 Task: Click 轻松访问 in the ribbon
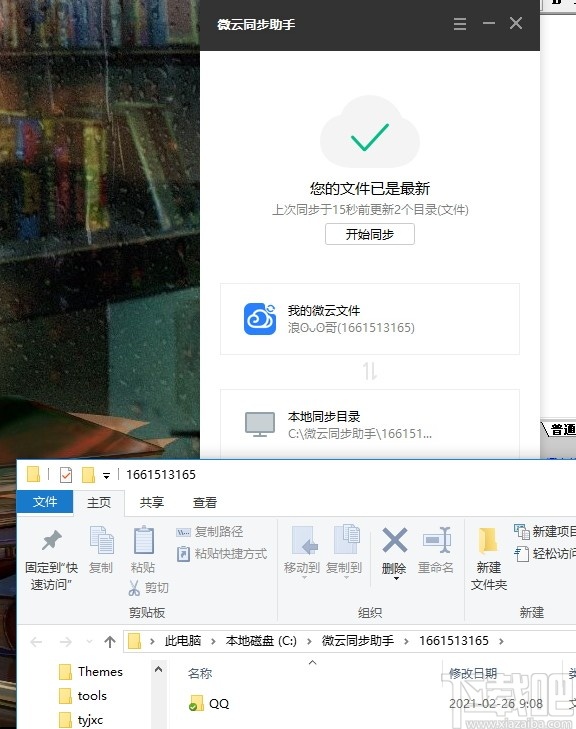[x=545, y=554]
